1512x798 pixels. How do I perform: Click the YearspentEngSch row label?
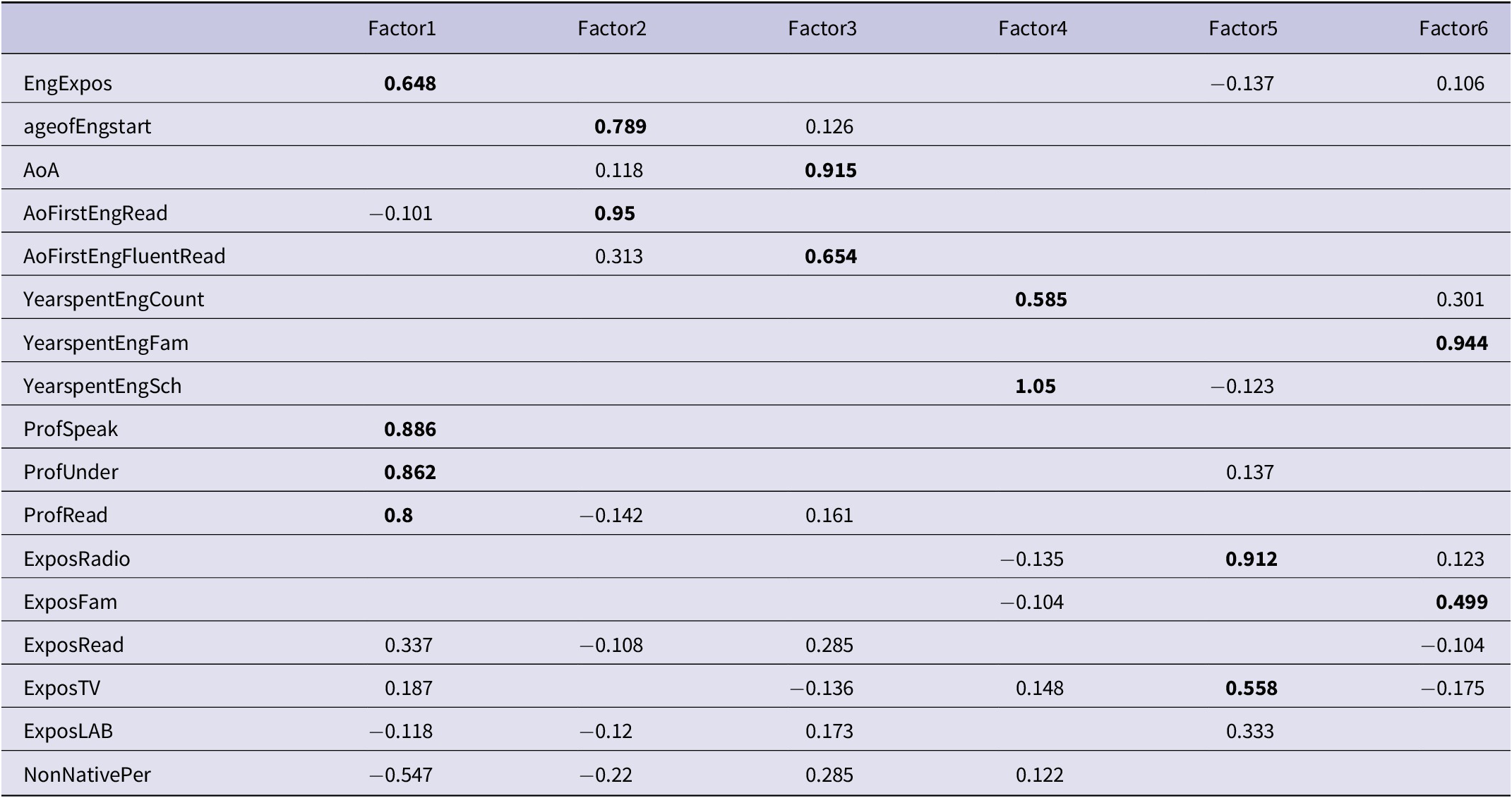[x=102, y=386]
